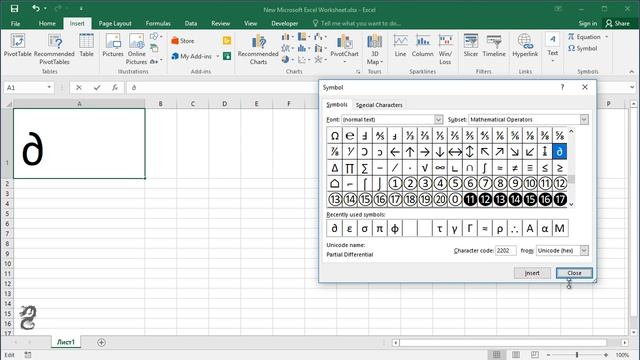
Task: Open the Font dropdown in Symbol dialog
Action: (438, 120)
